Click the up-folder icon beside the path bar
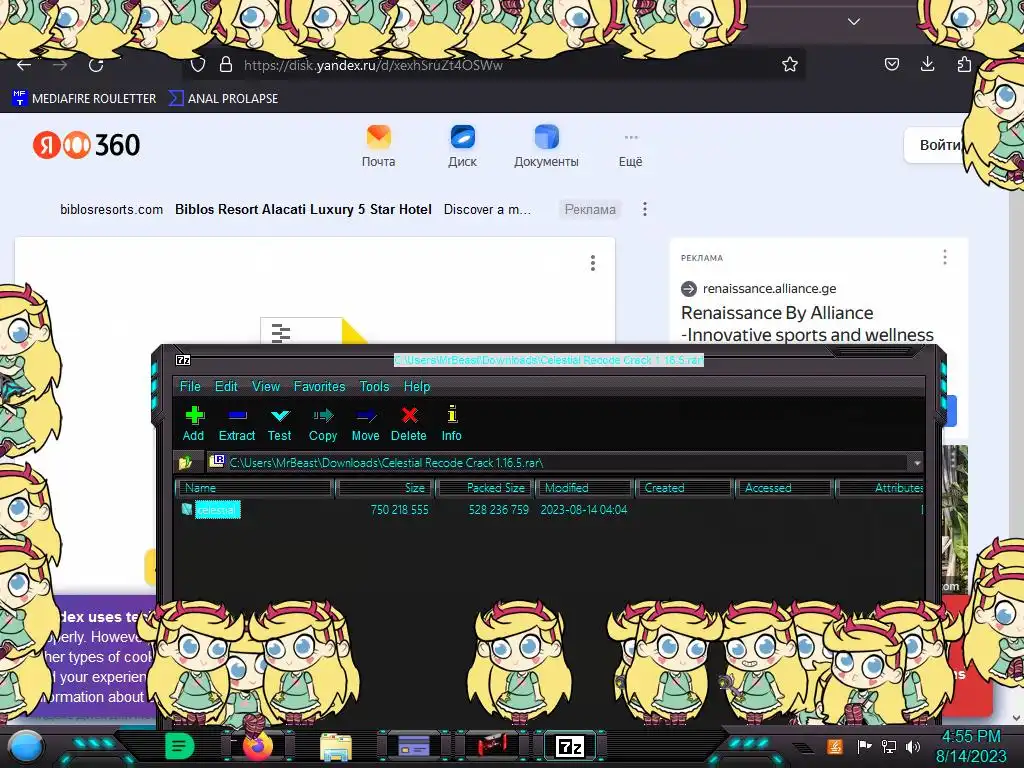 [185, 462]
